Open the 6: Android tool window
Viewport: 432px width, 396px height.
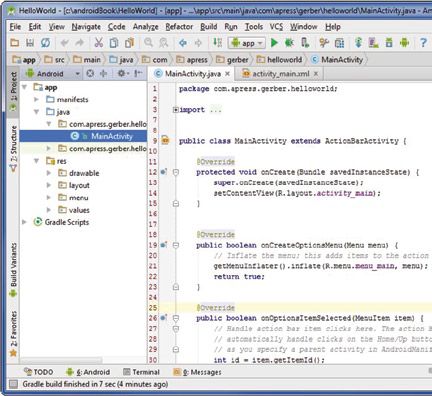point(88,372)
